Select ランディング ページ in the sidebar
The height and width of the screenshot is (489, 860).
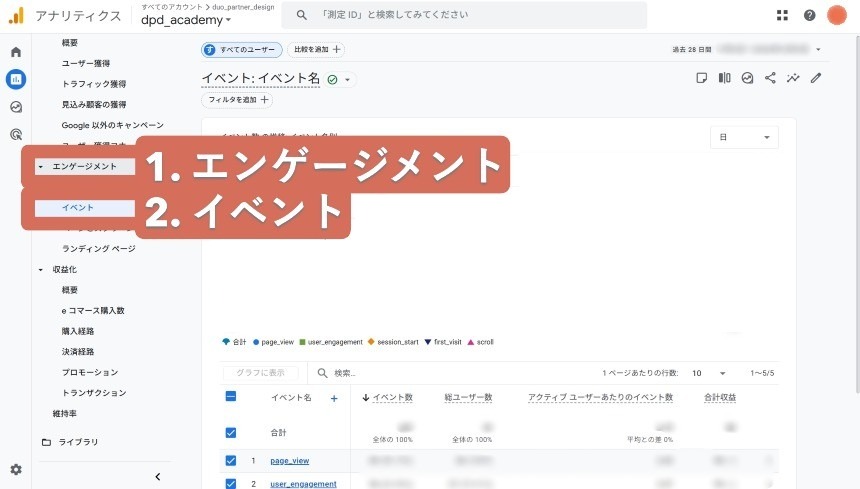click(x=98, y=248)
